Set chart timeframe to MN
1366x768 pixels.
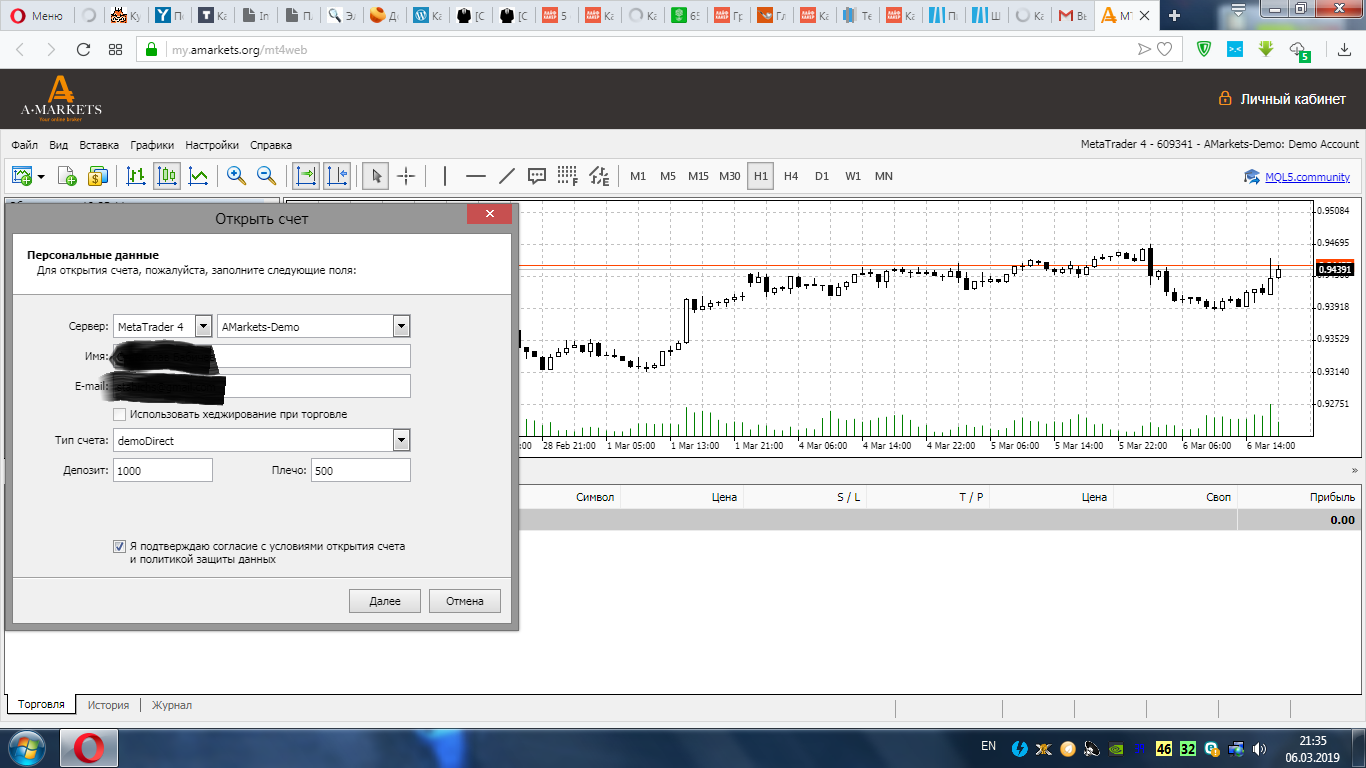click(x=884, y=176)
